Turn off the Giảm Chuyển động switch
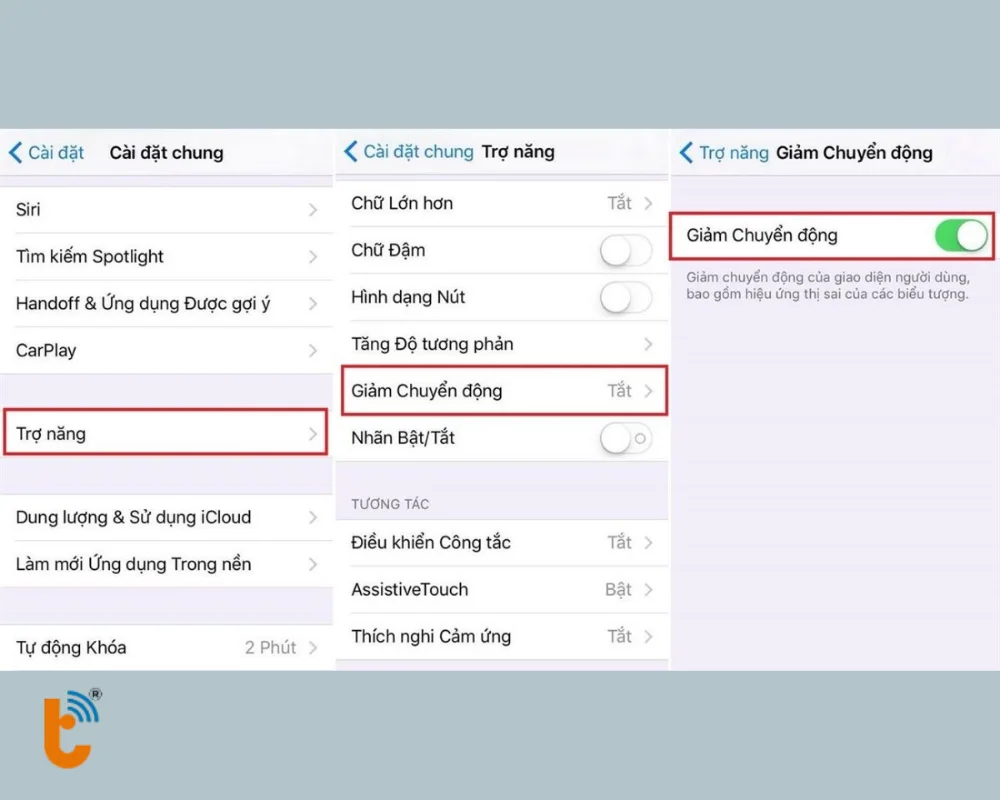Image resolution: width=1000 pixels, height=800 pixels. [x=960, y=236]
